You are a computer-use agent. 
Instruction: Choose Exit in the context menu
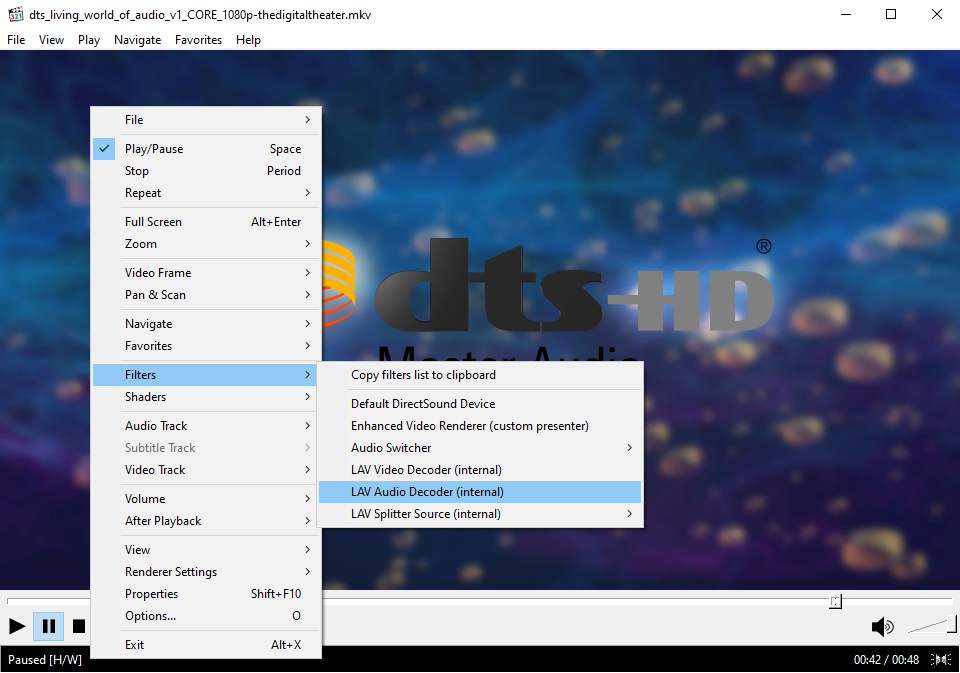click(x=206, y=644)
